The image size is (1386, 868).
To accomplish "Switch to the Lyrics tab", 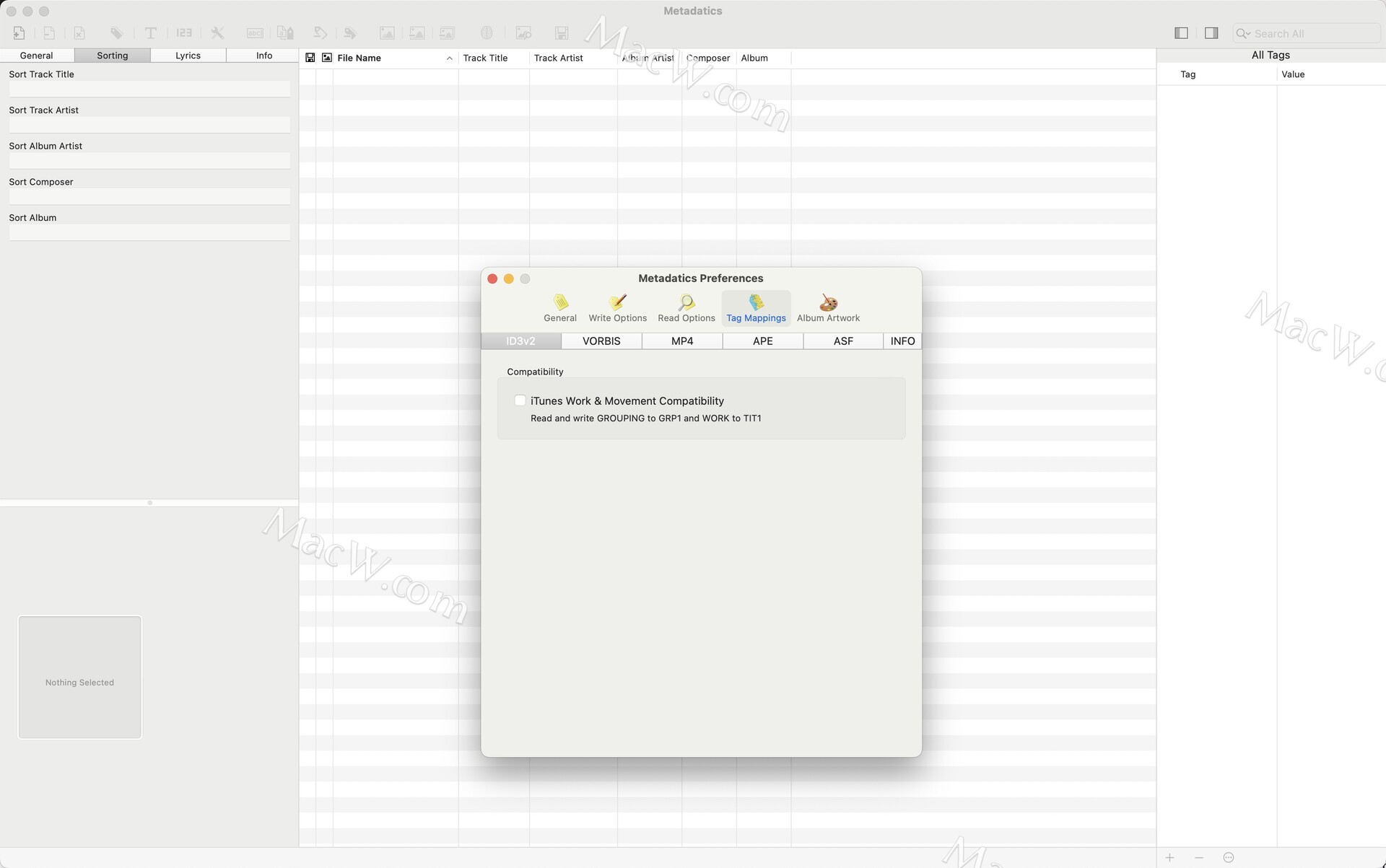I will click(188, 56).
